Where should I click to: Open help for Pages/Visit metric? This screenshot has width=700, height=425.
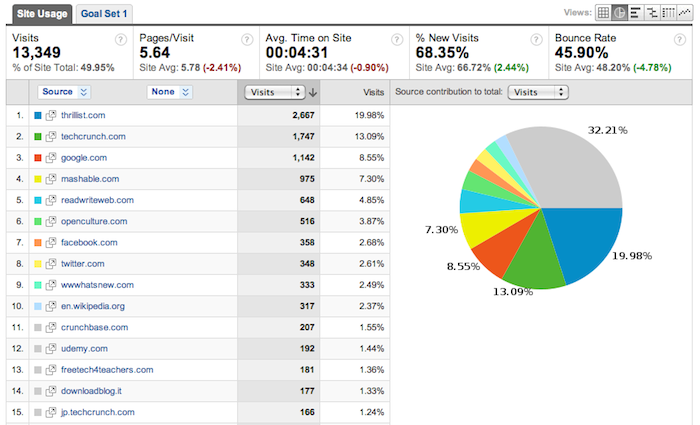[x=247, y=40]
